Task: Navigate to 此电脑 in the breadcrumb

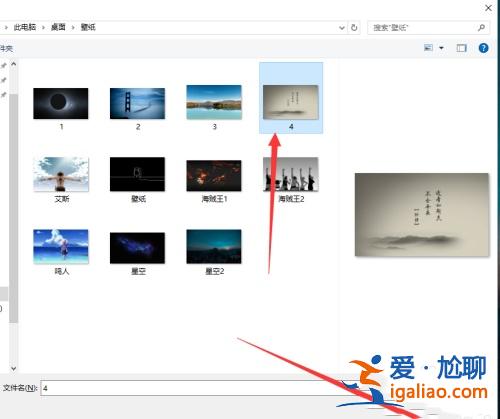Action: point(25,27)
